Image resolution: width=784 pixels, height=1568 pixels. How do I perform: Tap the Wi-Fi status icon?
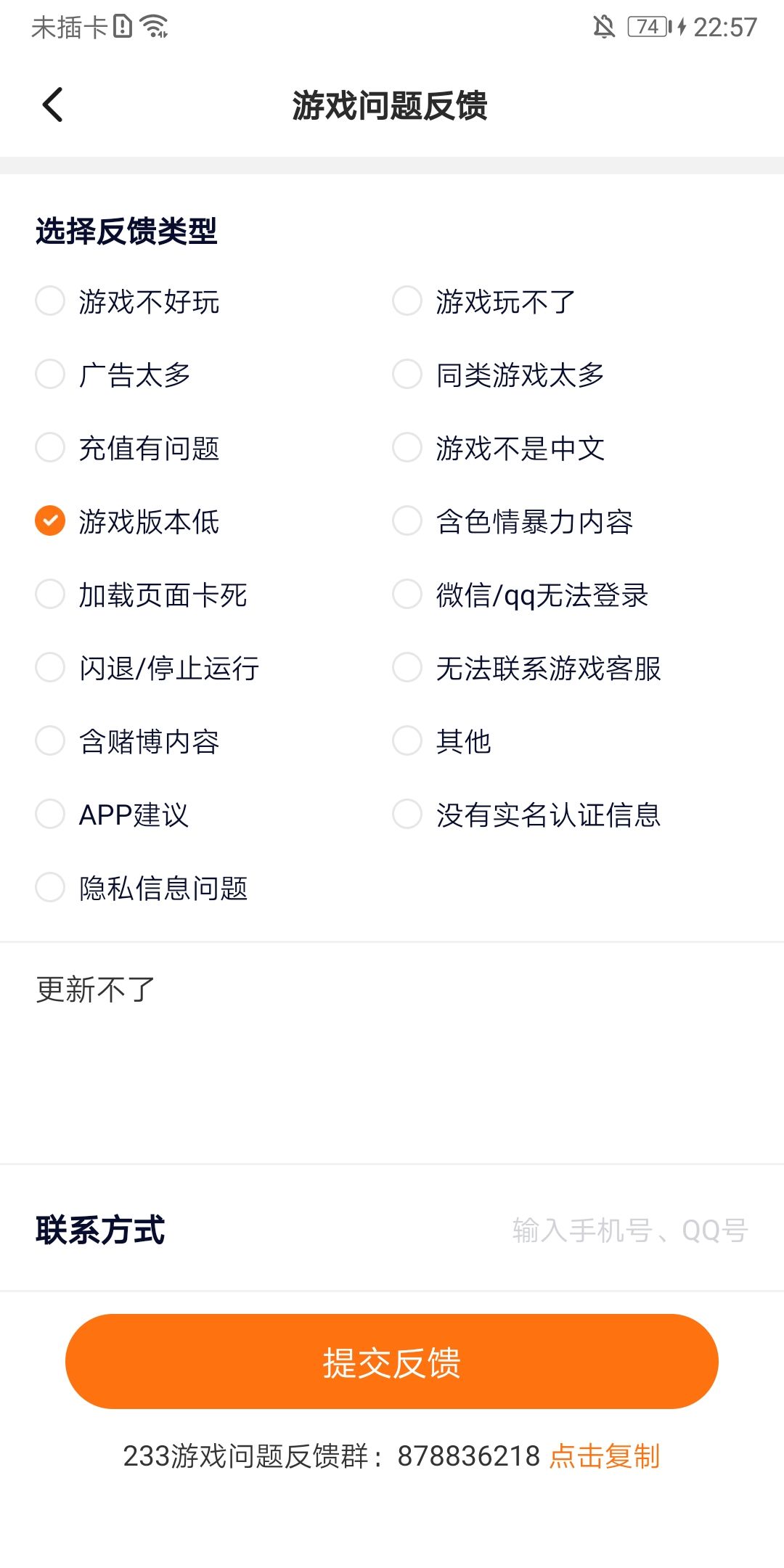(x=155, y=27)
